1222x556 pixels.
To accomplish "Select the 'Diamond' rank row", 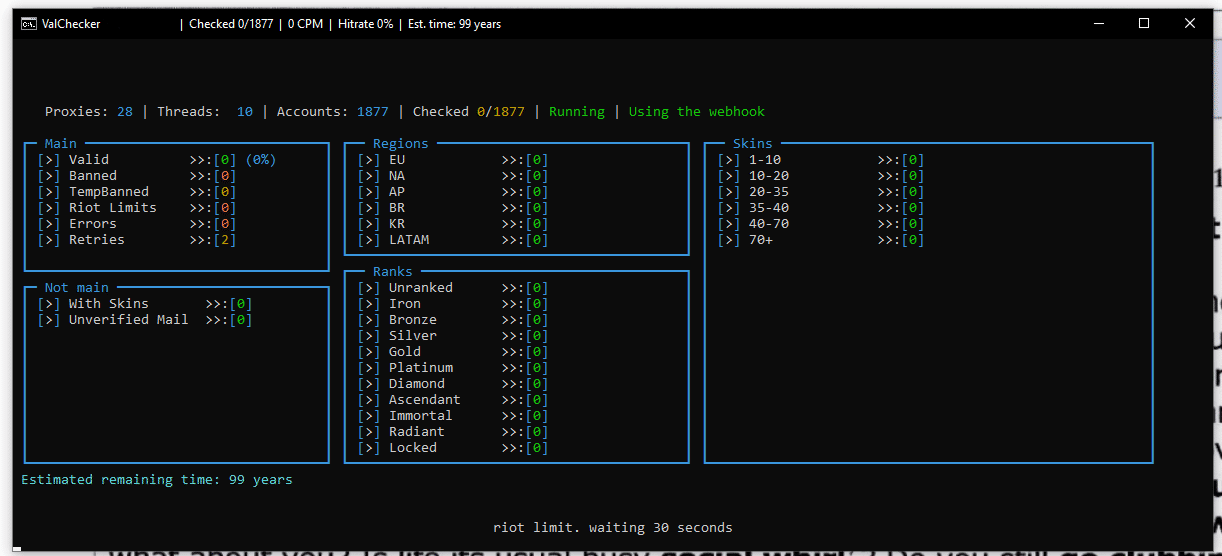I will [x=453, y=384].
